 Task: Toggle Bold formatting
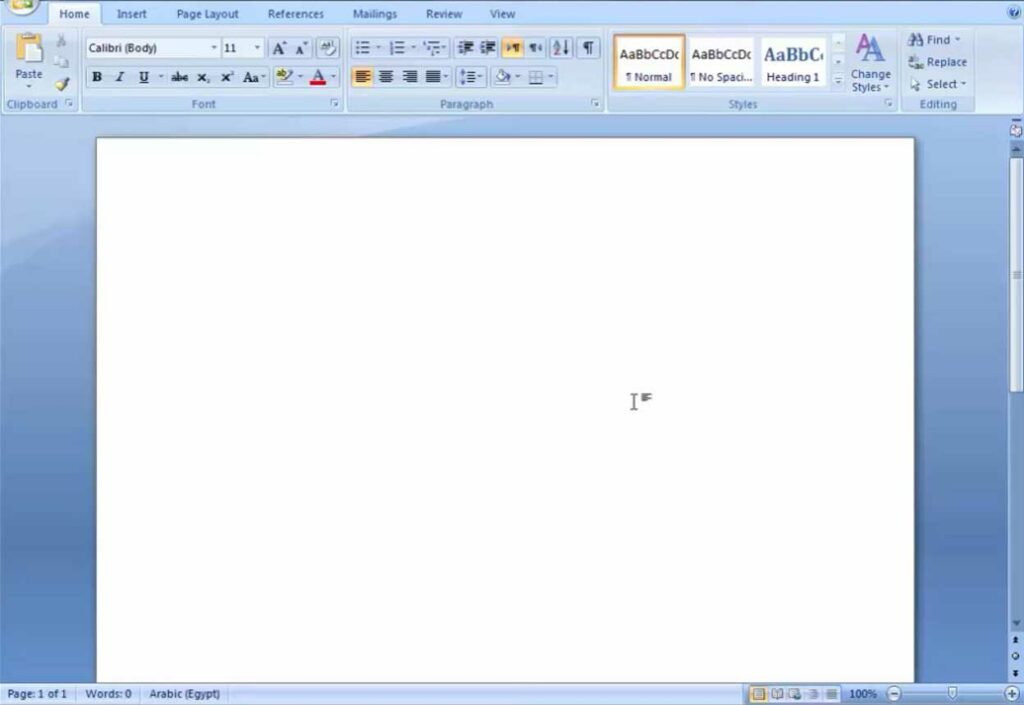(97, 77)
